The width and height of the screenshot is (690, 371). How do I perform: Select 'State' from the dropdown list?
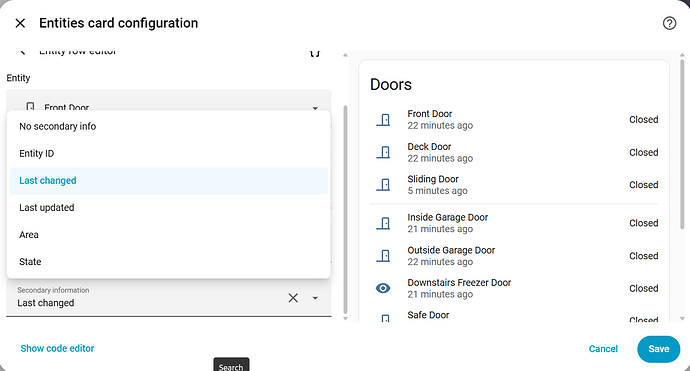[x=169, y=262]
